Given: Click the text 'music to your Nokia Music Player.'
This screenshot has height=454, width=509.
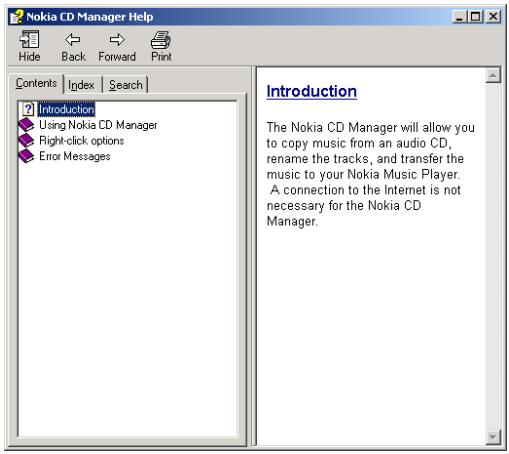Looking at the screenshot, I should point(363,174).
